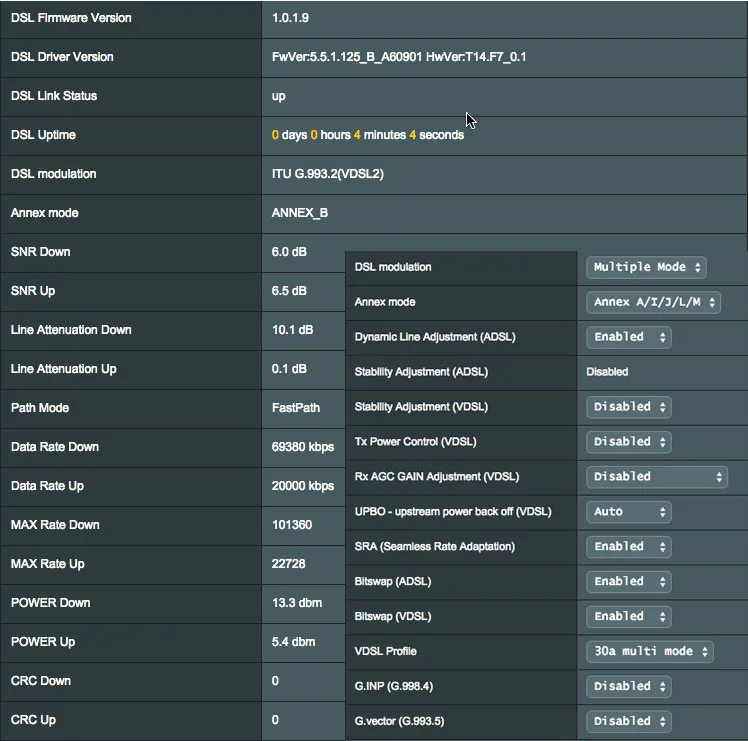The image size is (748, 741).
Task: Click the CRC Down value 0
Action: (275, 681)
